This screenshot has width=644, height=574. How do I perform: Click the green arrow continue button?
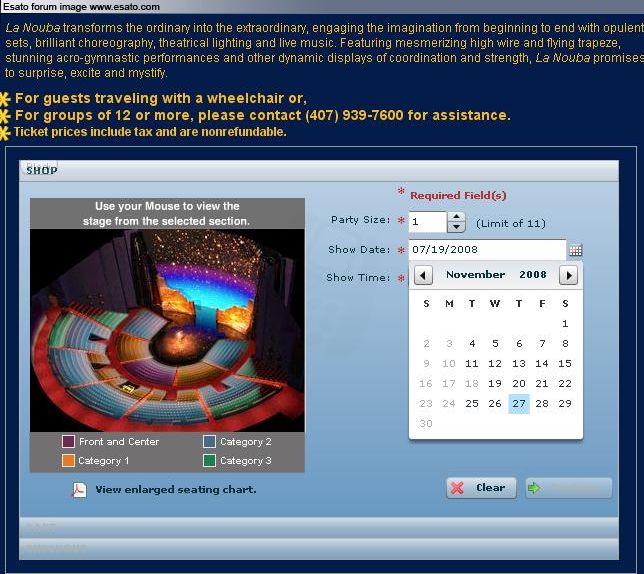[x=569, y=488]
